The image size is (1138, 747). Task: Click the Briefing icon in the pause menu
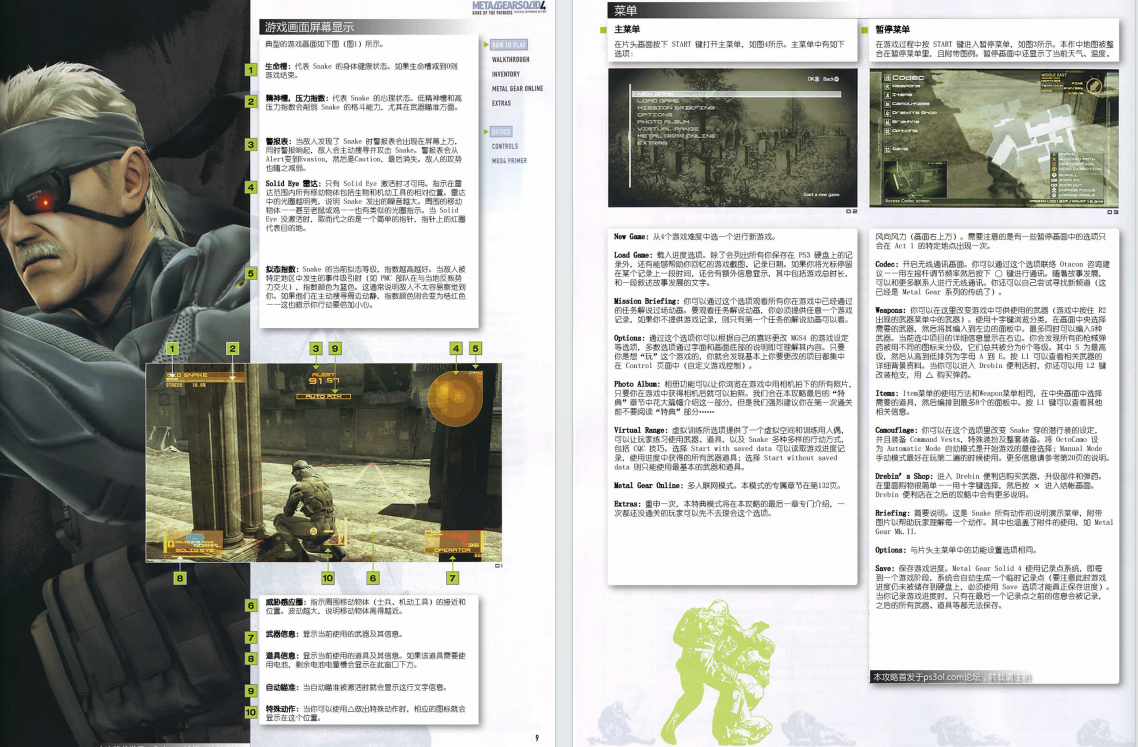(888, 121)
